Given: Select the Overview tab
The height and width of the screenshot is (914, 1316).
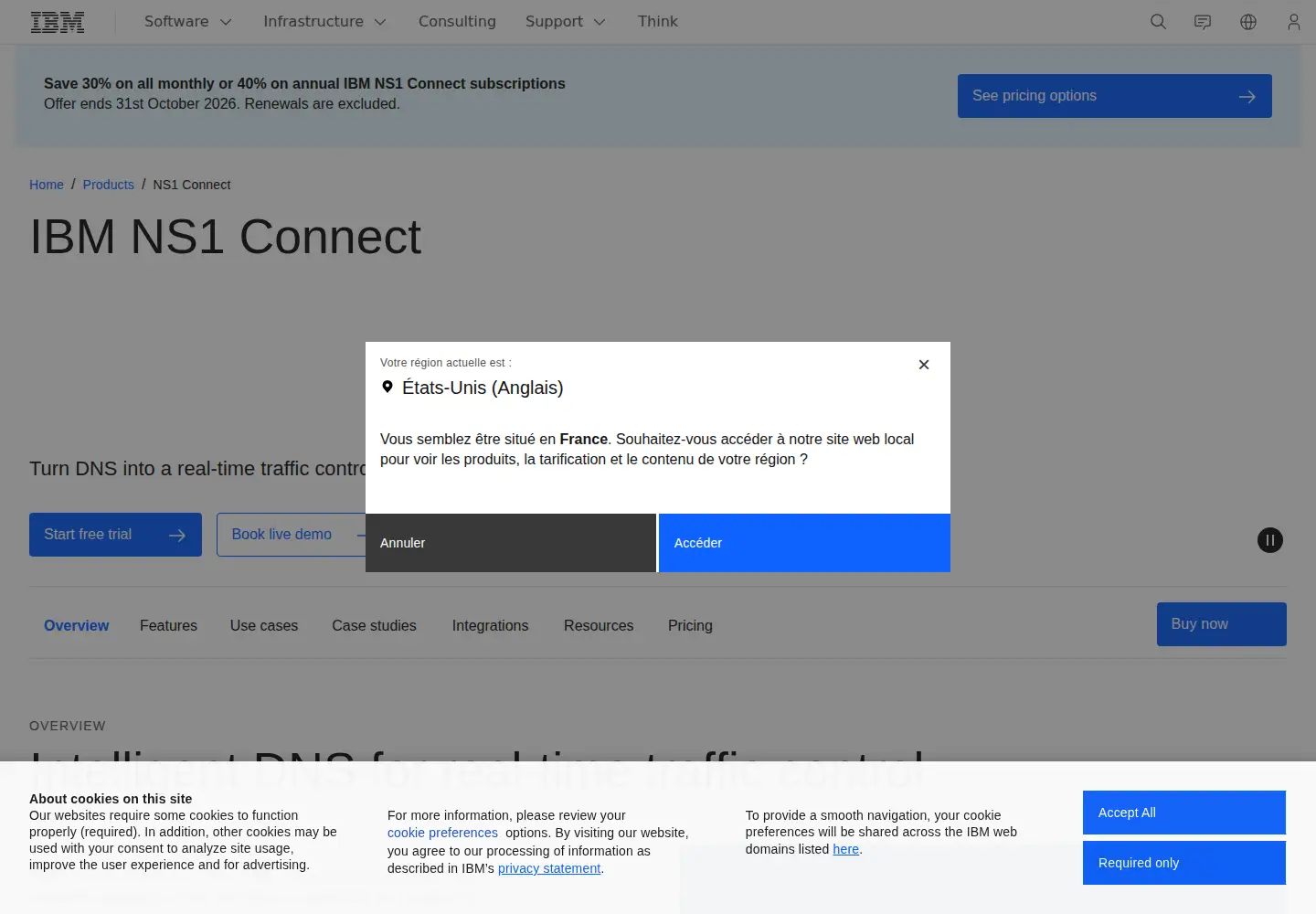Looking at the screenshot, I should tap(77, 626).
